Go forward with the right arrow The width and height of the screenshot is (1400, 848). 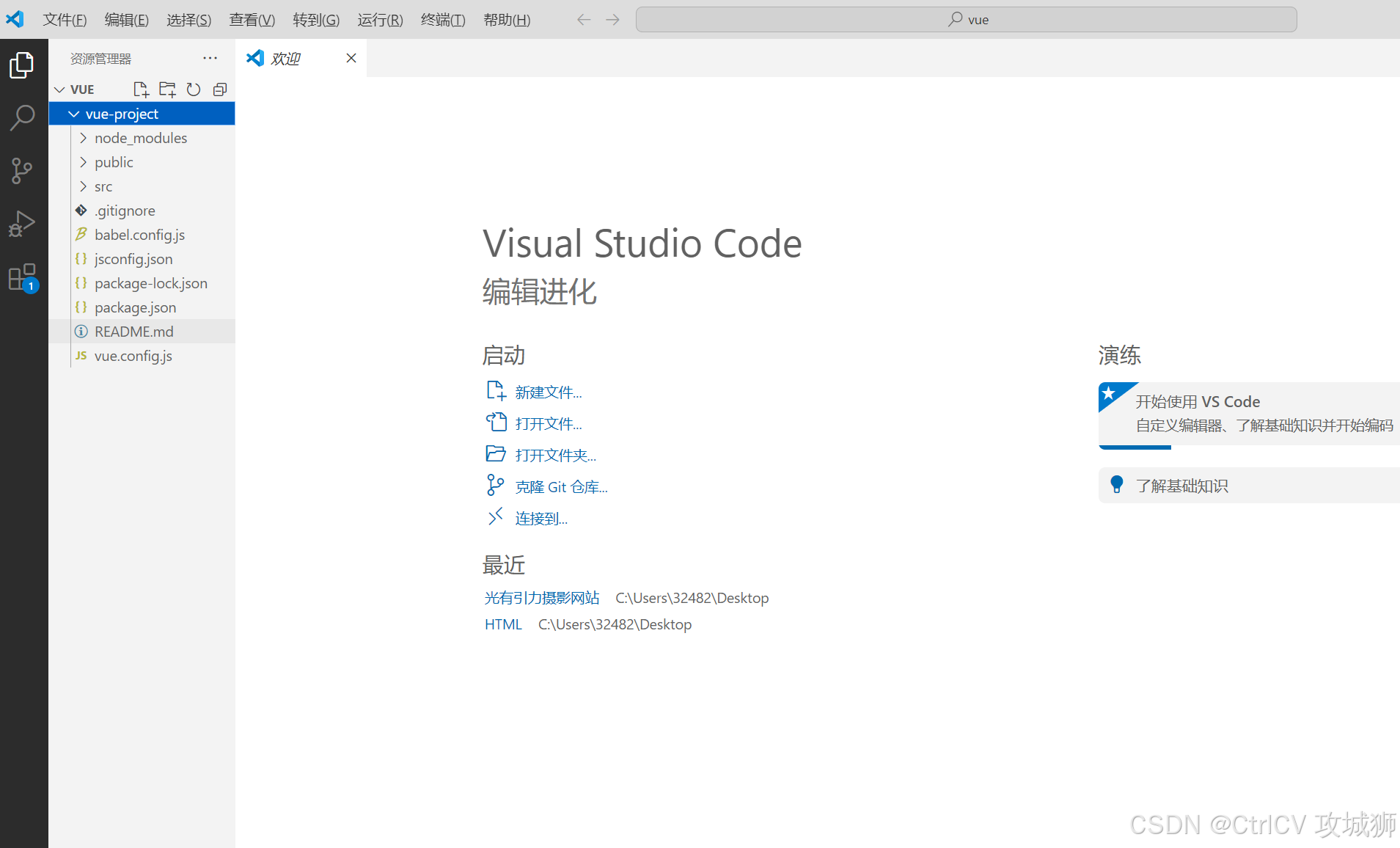pos(612,20)
